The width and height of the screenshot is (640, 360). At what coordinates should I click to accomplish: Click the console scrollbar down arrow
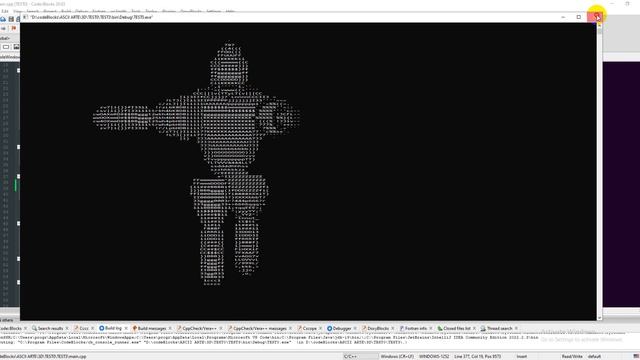(600, 318)
